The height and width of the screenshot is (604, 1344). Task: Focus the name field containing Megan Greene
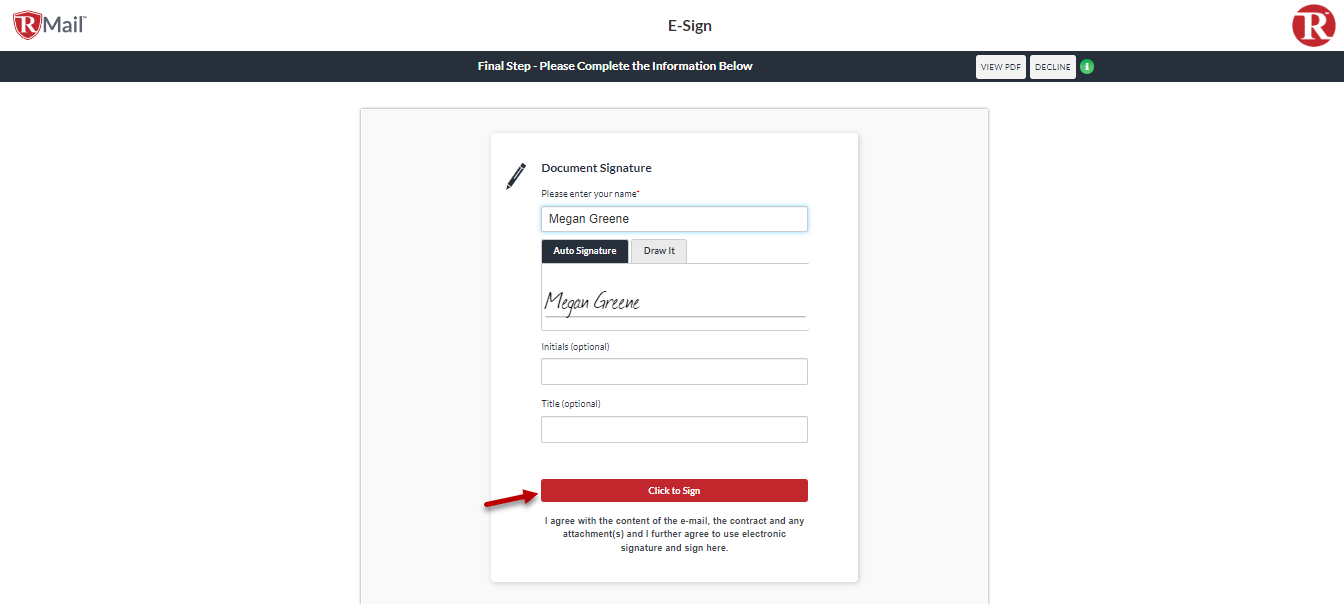674,219
